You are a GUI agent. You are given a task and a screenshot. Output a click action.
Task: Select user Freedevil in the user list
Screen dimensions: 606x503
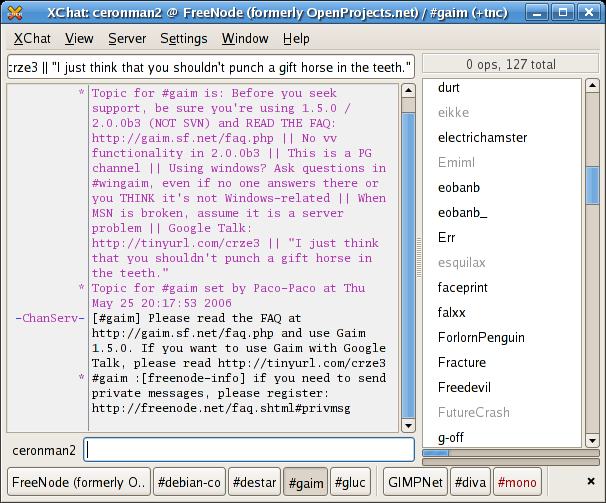tap(464, 387)
